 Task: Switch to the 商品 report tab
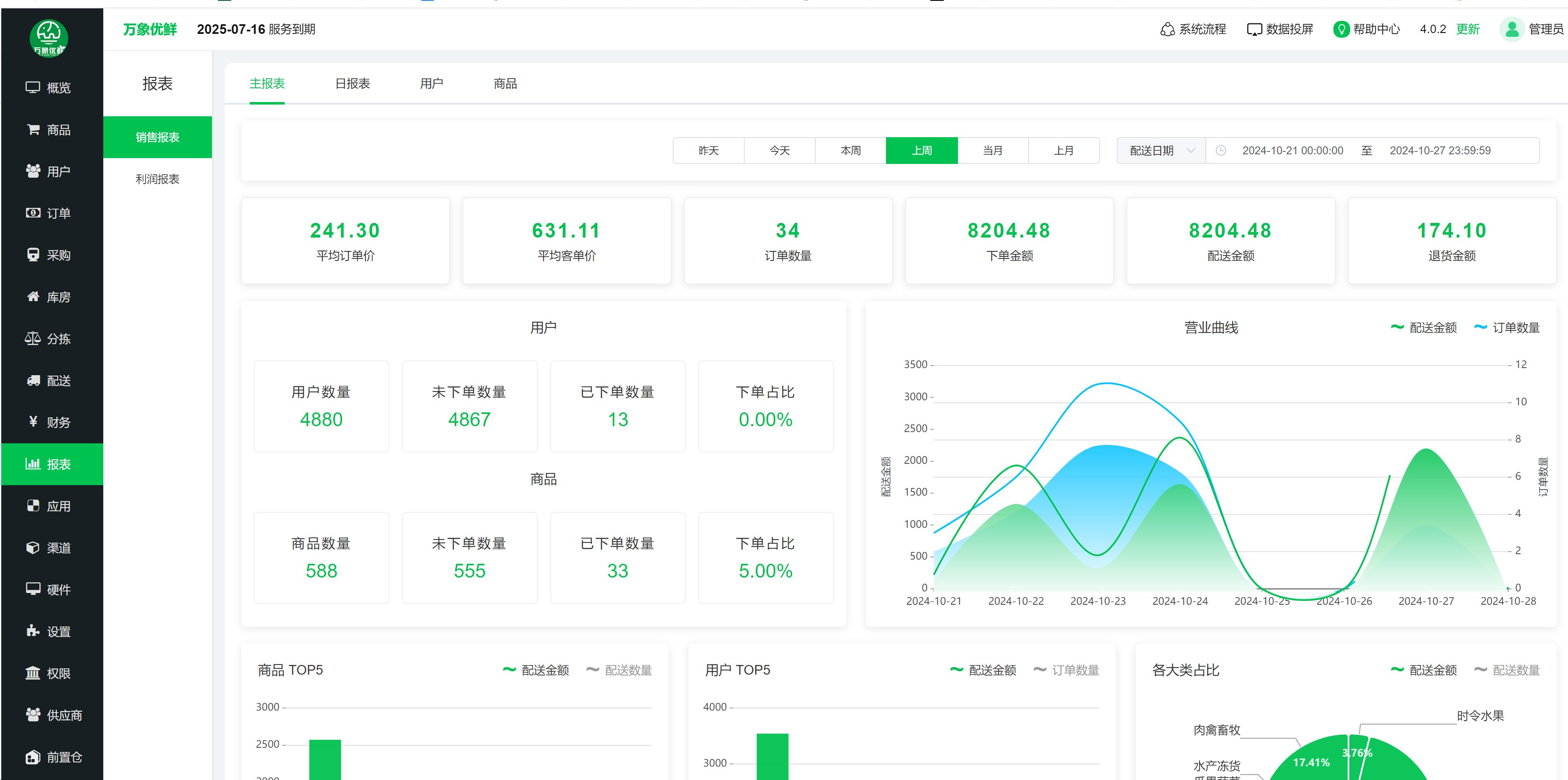[505, 83]
